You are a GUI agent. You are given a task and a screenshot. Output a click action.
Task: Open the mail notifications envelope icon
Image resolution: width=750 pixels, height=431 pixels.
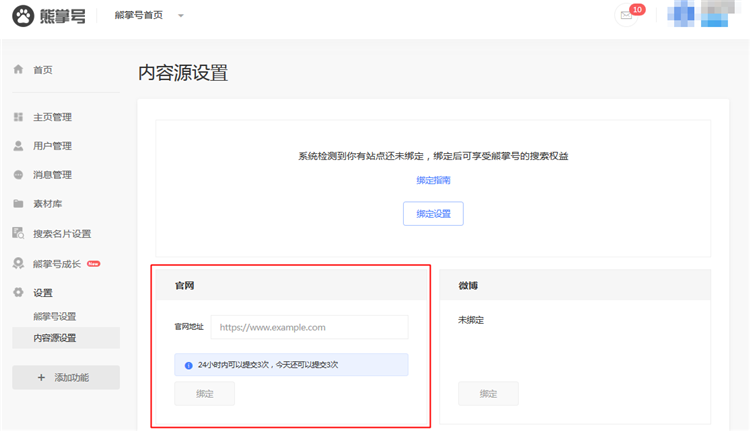coord(626,16)
